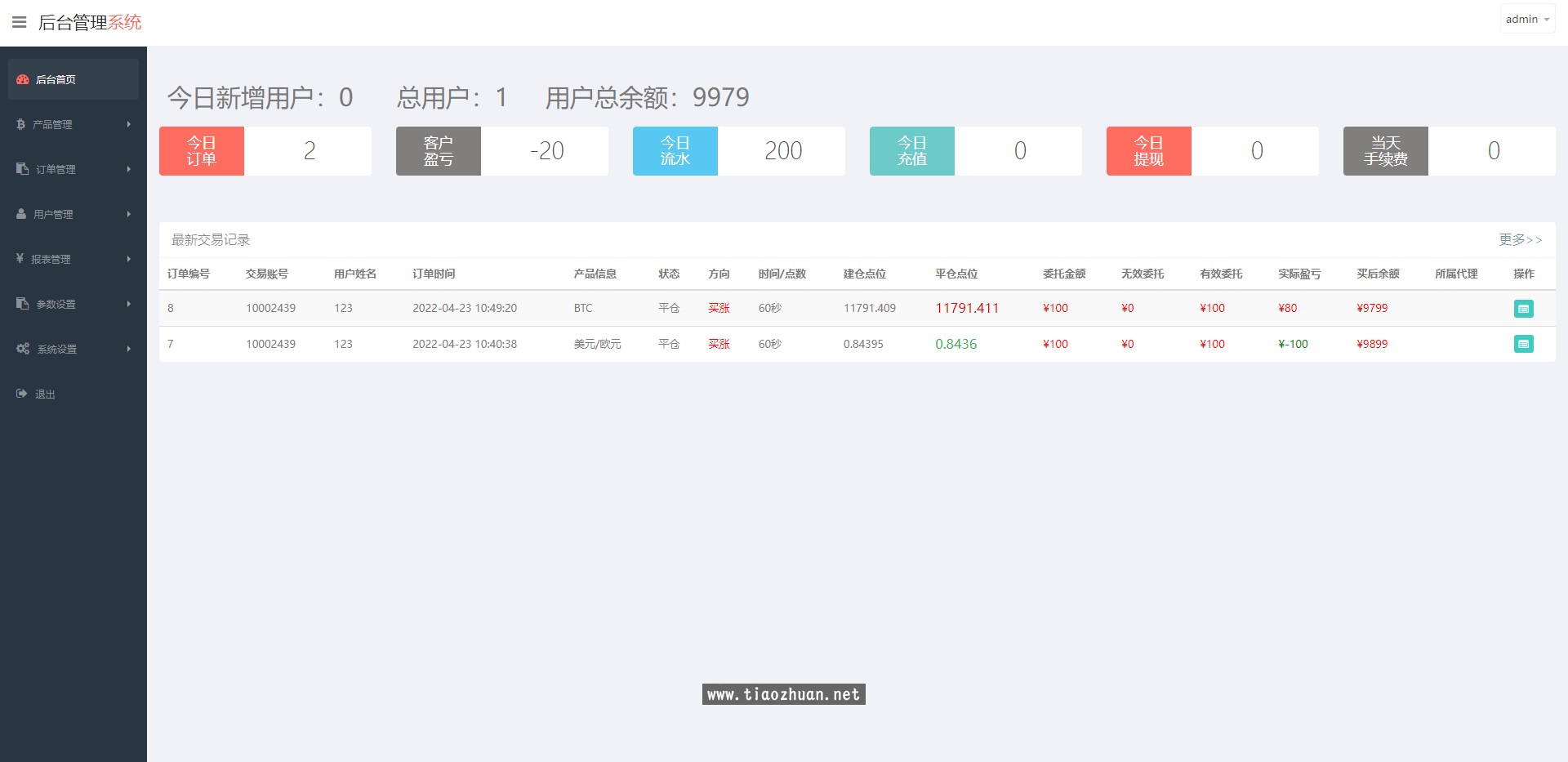Click open price 11791.409
Screen dimensions: 1568x762
coord(870,308)
